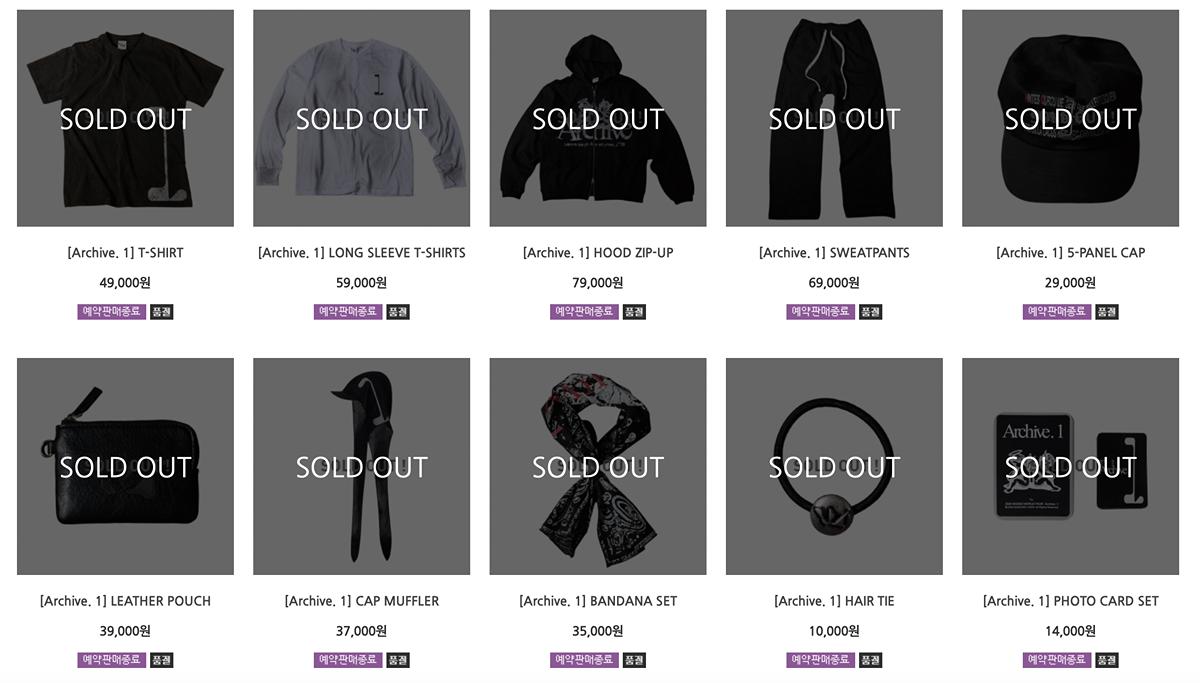Click the black sold-out badge under CAP MUFFLER
Viewport: 1200px width, 683px height.
[x=398, y=660]
